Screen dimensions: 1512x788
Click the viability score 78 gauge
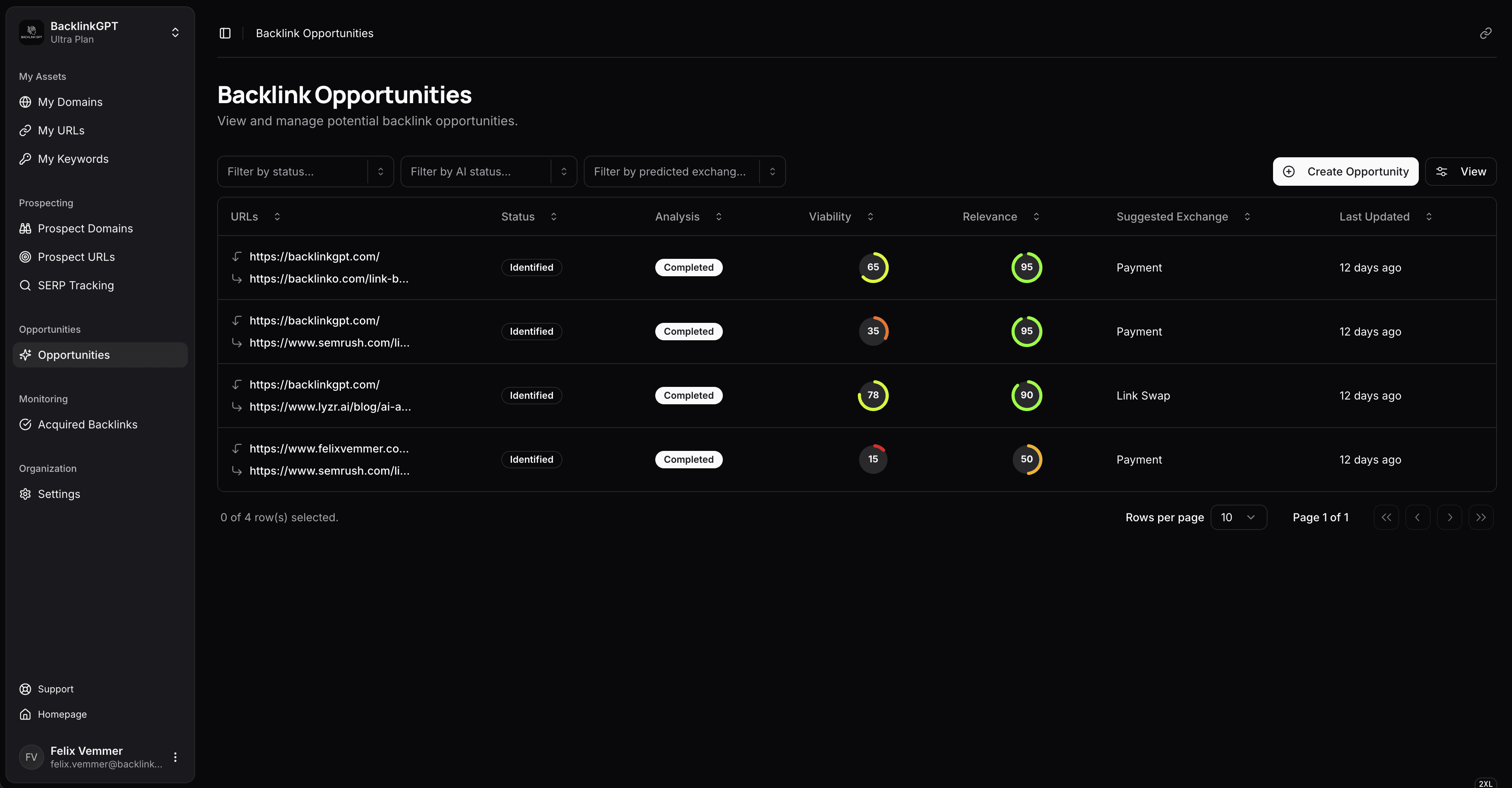click(x=873, y=396)
